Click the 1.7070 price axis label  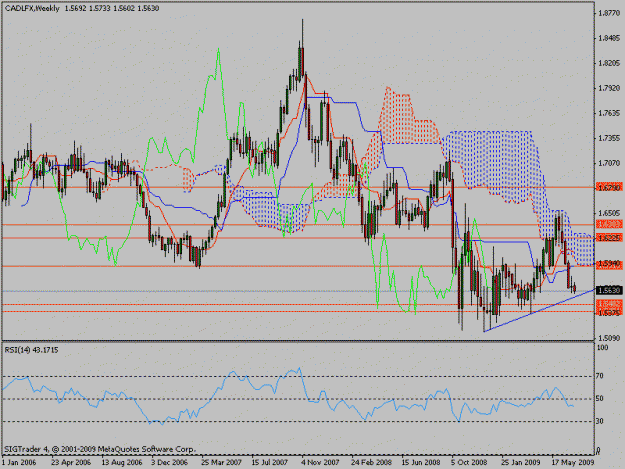609,163
